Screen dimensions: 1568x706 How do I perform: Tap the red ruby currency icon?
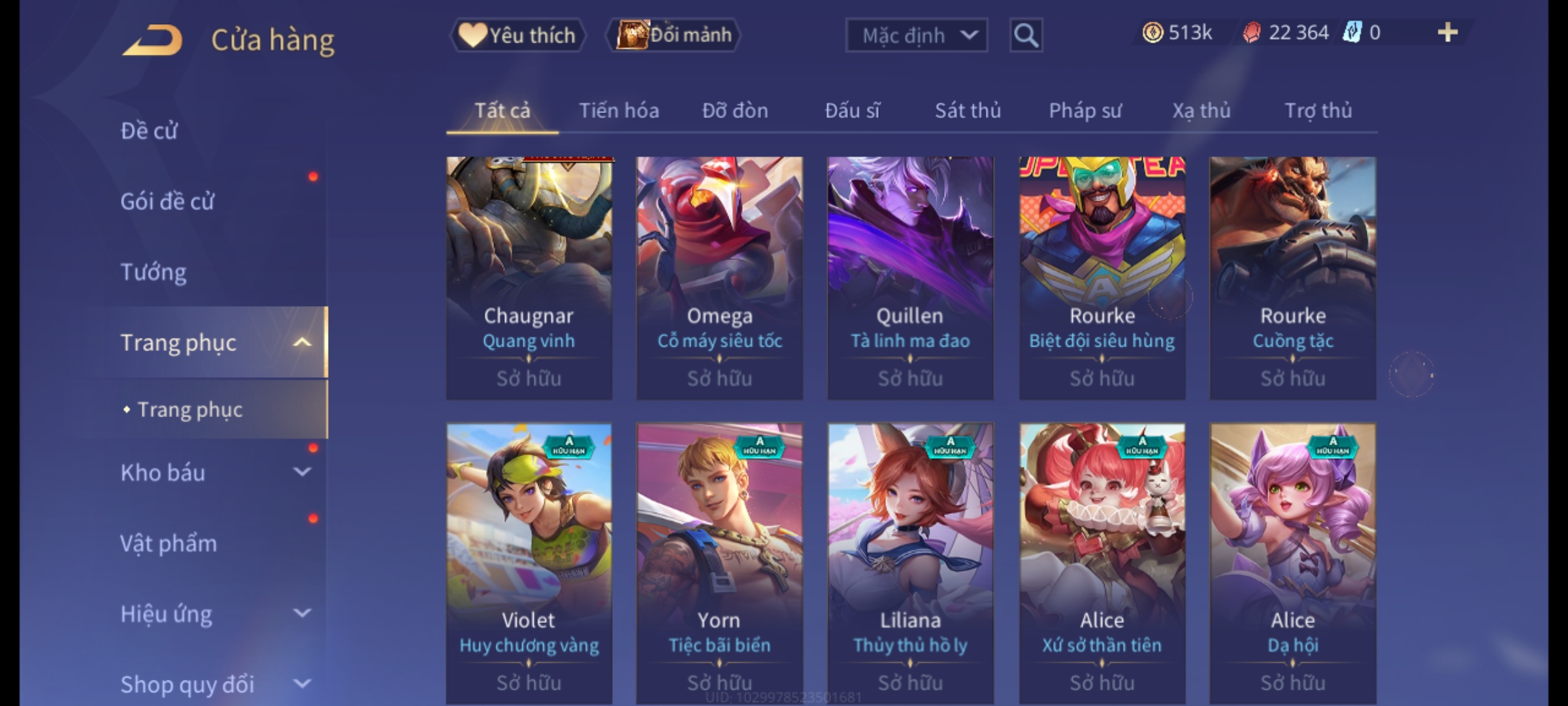(1252, 33)
